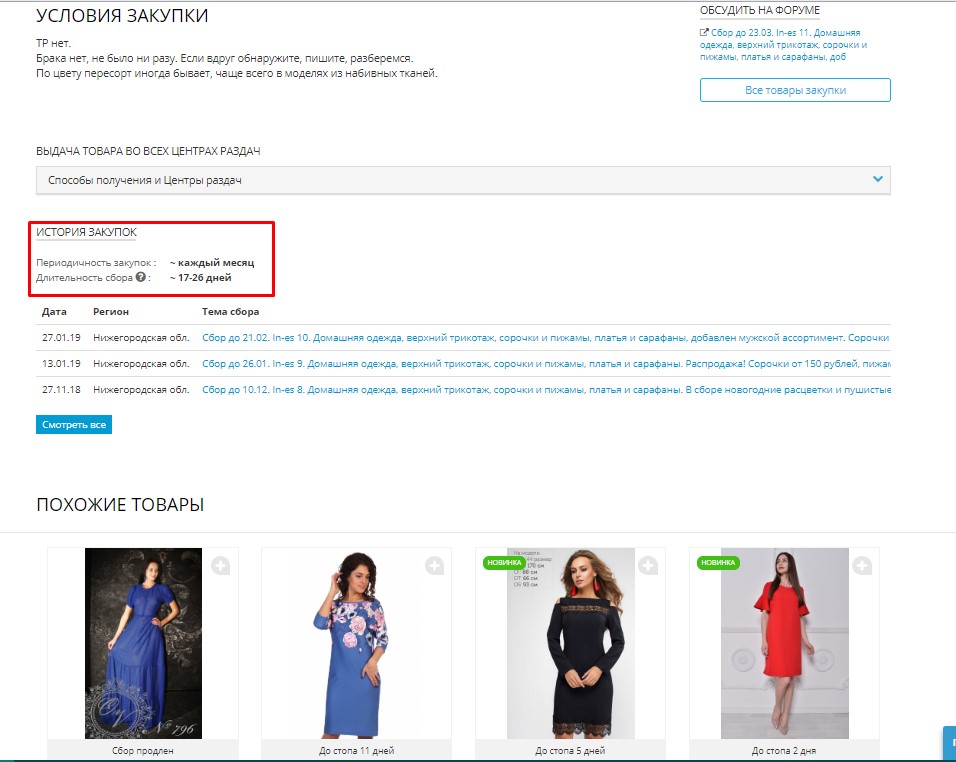Screen dimensions: 956x762
Task: Click the Тема сбора column header
Action: click(x=230, y=312)
